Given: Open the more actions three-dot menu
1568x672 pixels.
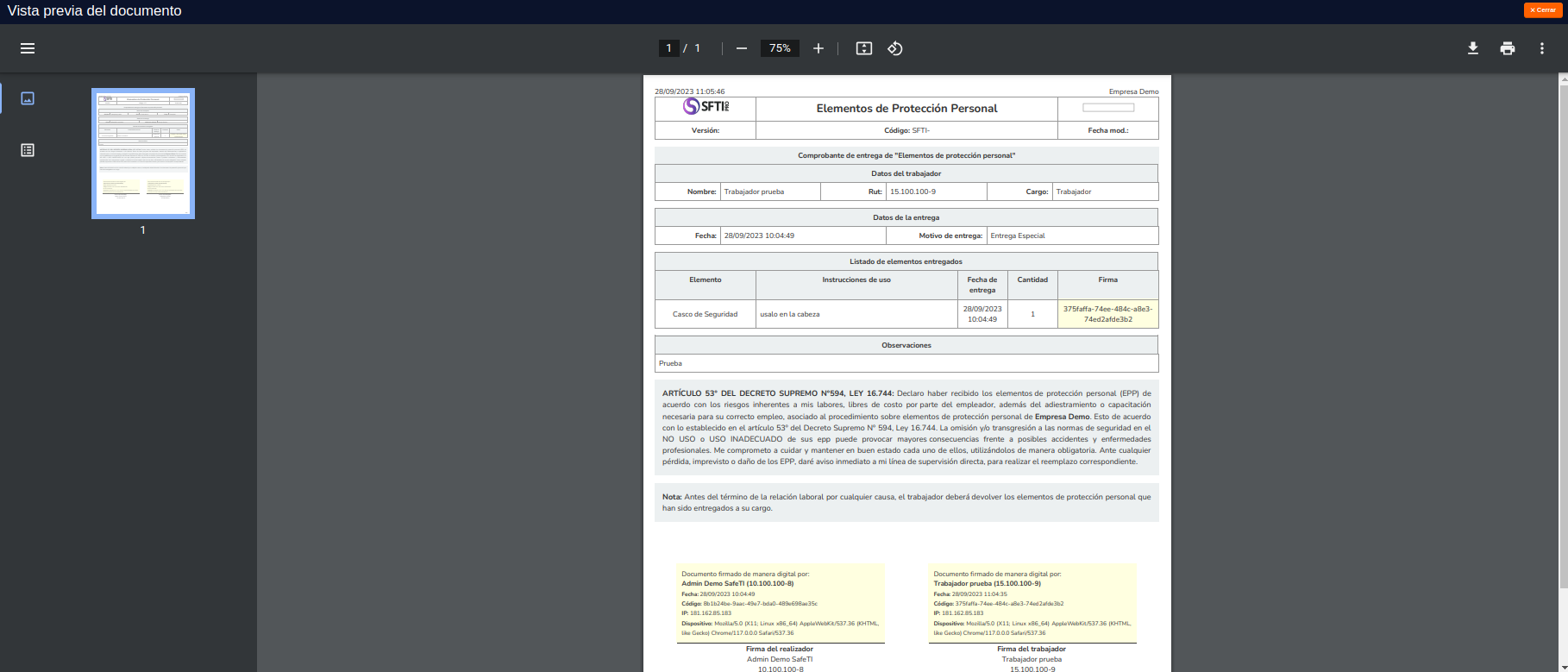Looking at the screenshot, I should tap(1542, 48).
